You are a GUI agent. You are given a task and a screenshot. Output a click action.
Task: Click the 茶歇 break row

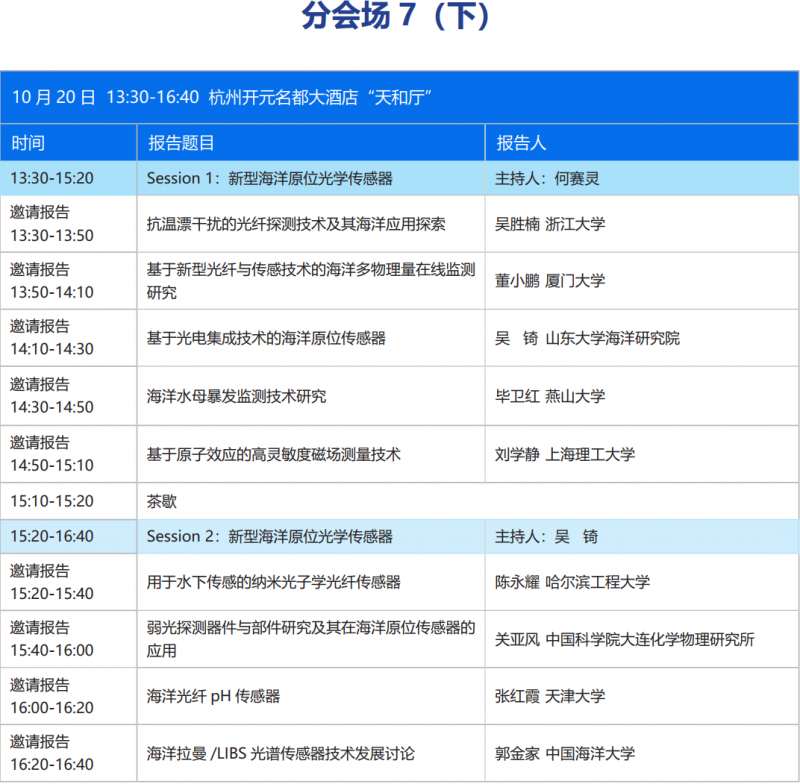pyautogui.click(x=162, y=501)
